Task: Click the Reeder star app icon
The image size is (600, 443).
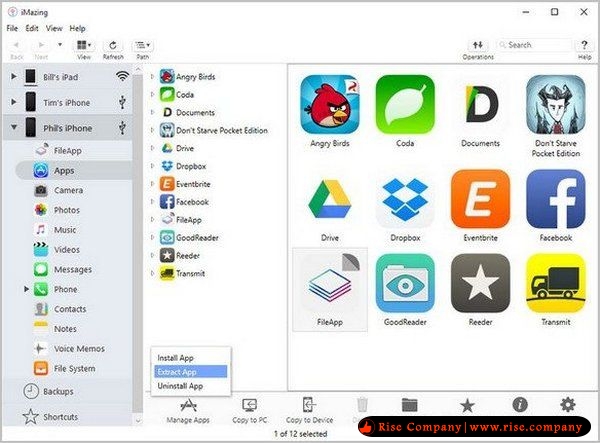Action: (481, 283)
